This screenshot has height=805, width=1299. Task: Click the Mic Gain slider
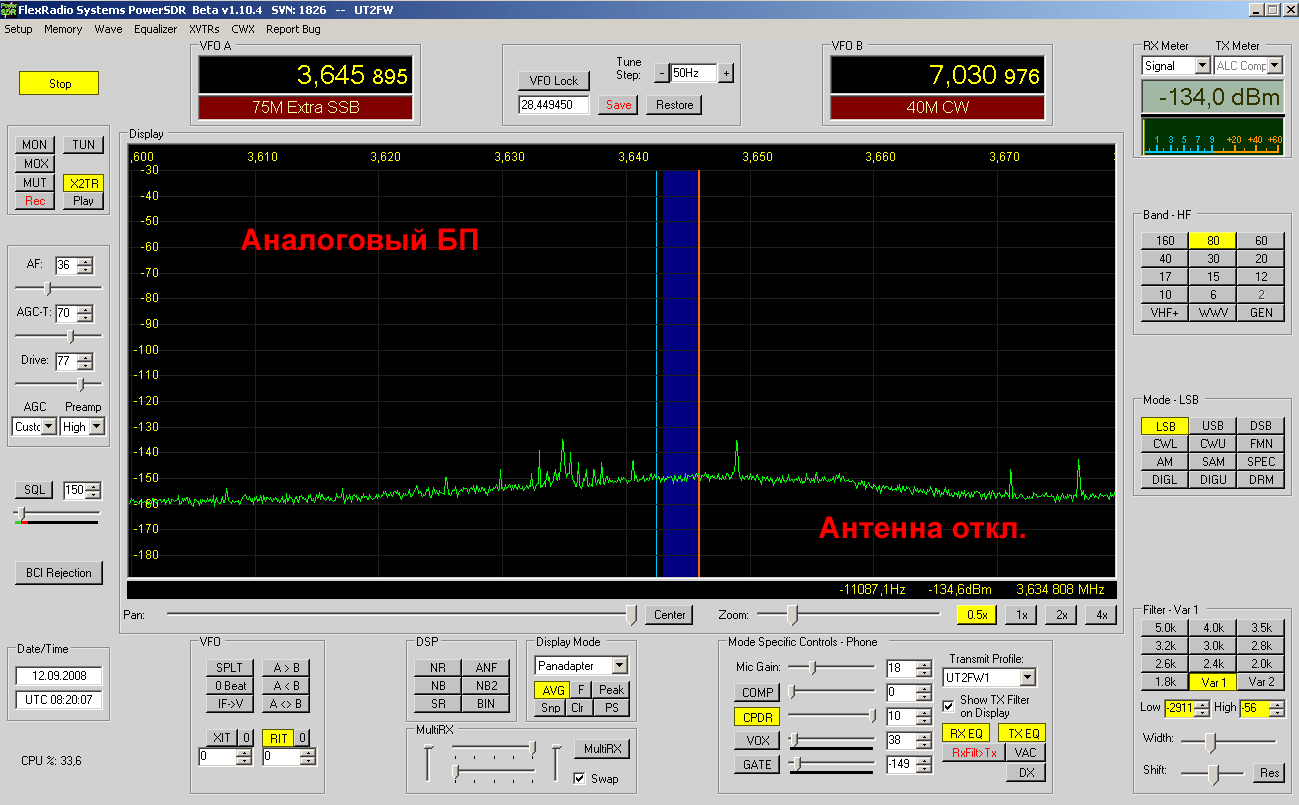click(830, 667)
